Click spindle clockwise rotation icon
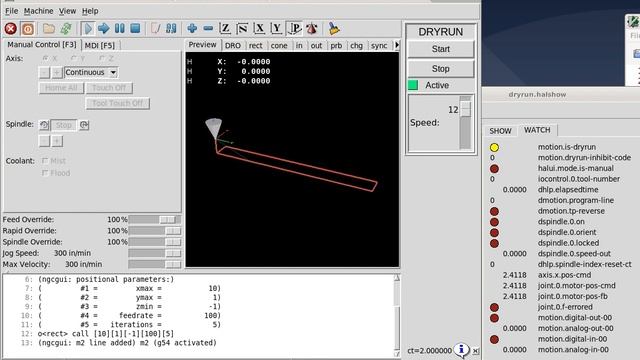 coord(84,125)
